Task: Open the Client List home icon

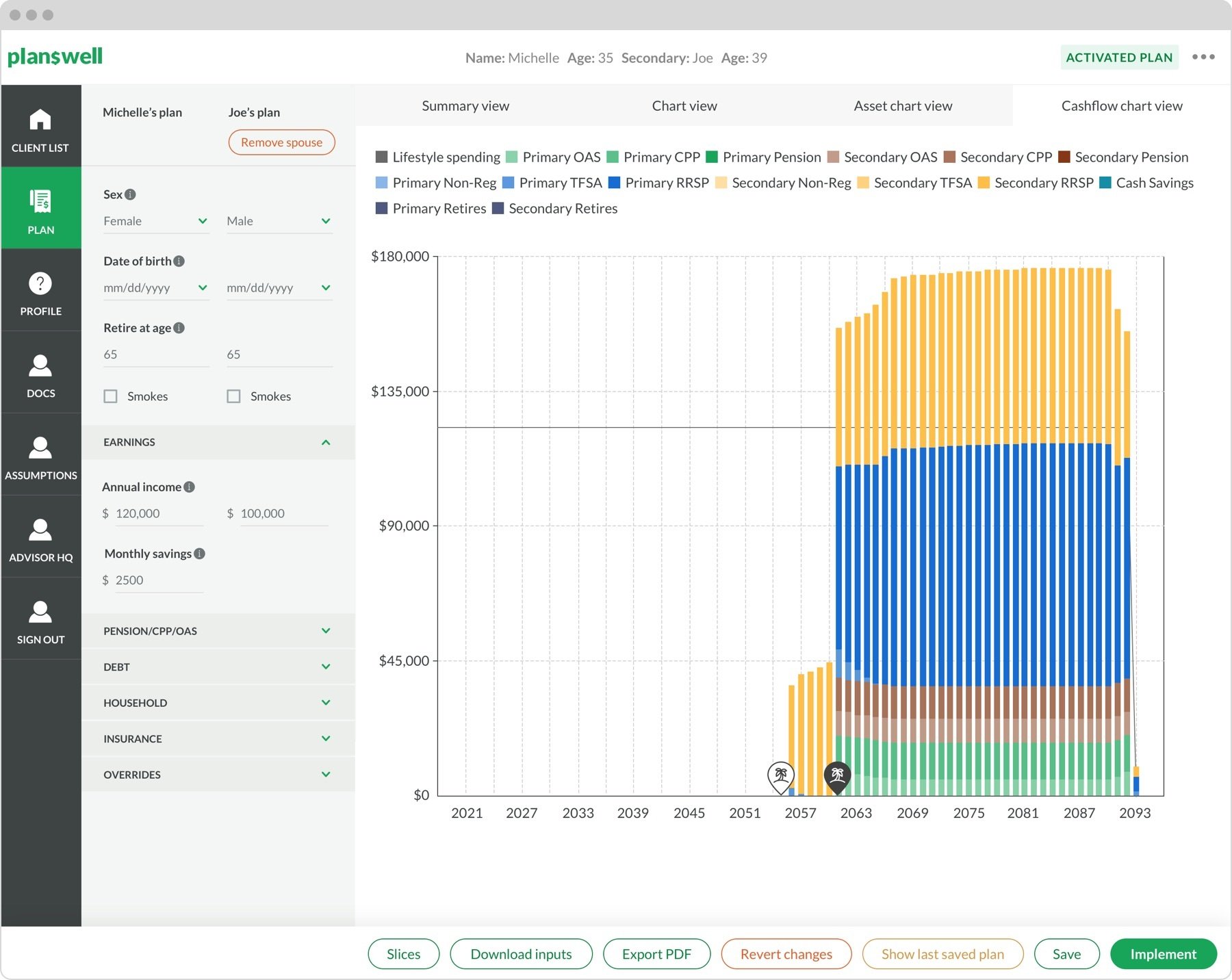Action: pos(40,120)
